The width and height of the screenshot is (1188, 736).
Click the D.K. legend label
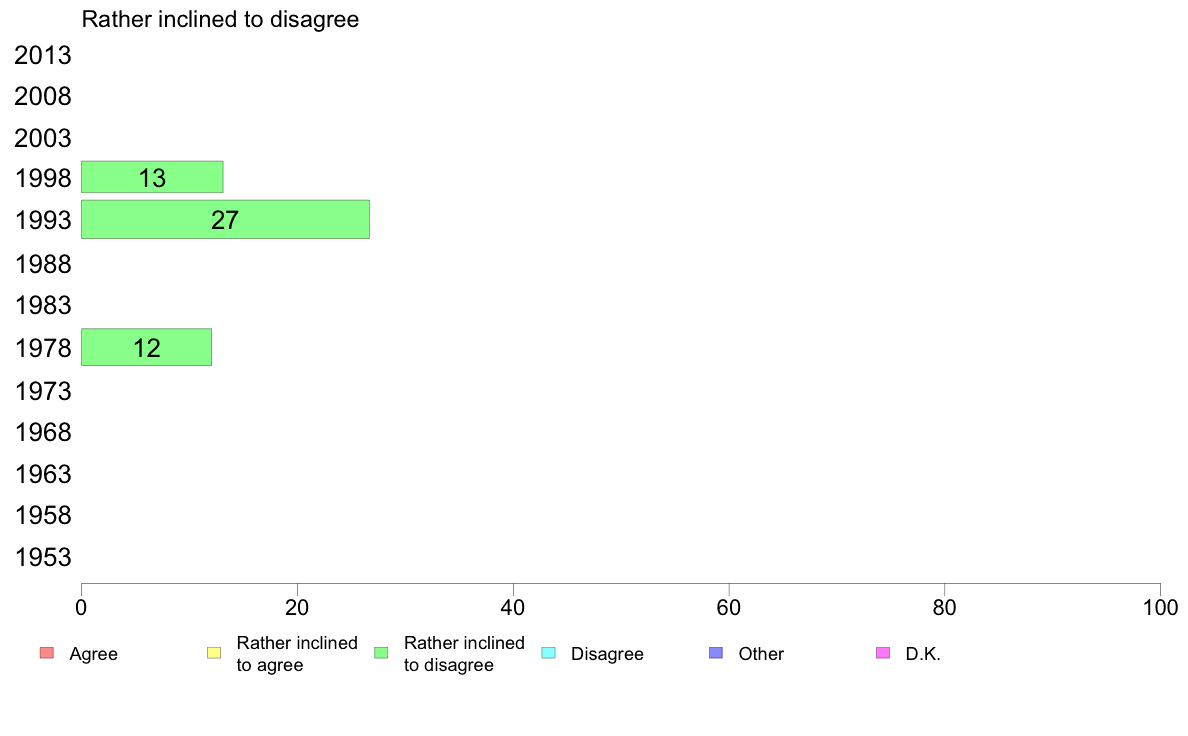point(923,654)
